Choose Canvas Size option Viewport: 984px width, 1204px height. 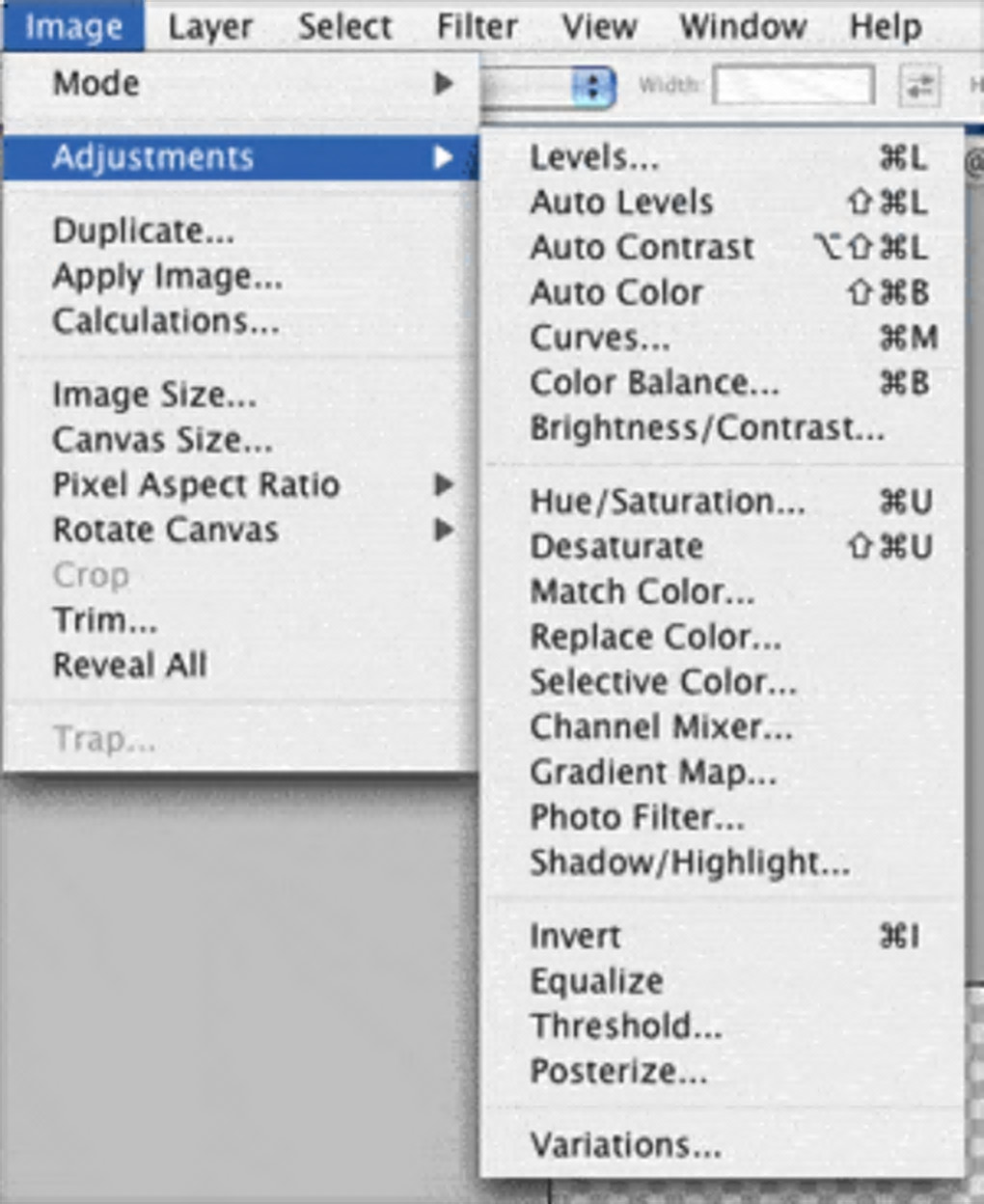click(x=162, y=440)
